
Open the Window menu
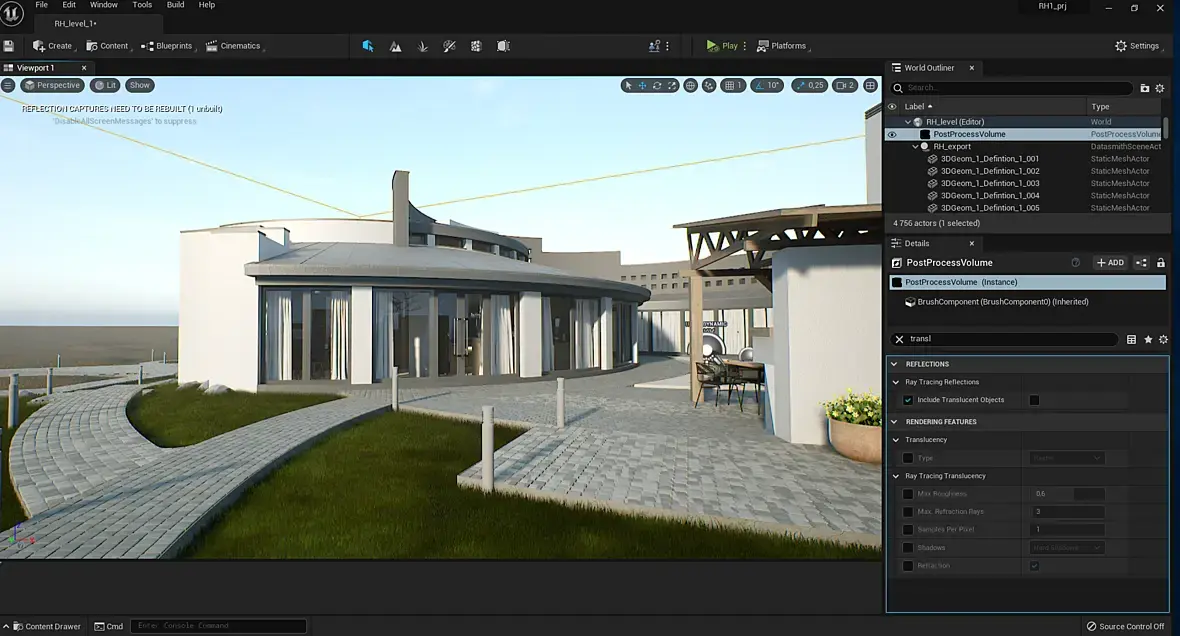[x=104, y=5]
